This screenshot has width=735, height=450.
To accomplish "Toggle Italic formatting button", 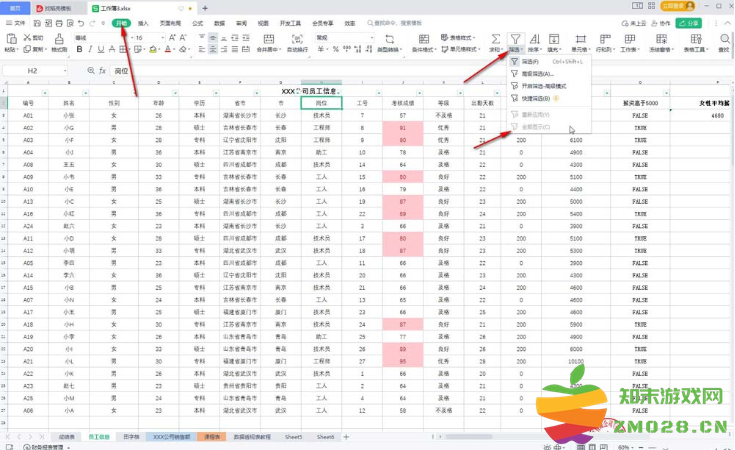I will coord(92,48).
